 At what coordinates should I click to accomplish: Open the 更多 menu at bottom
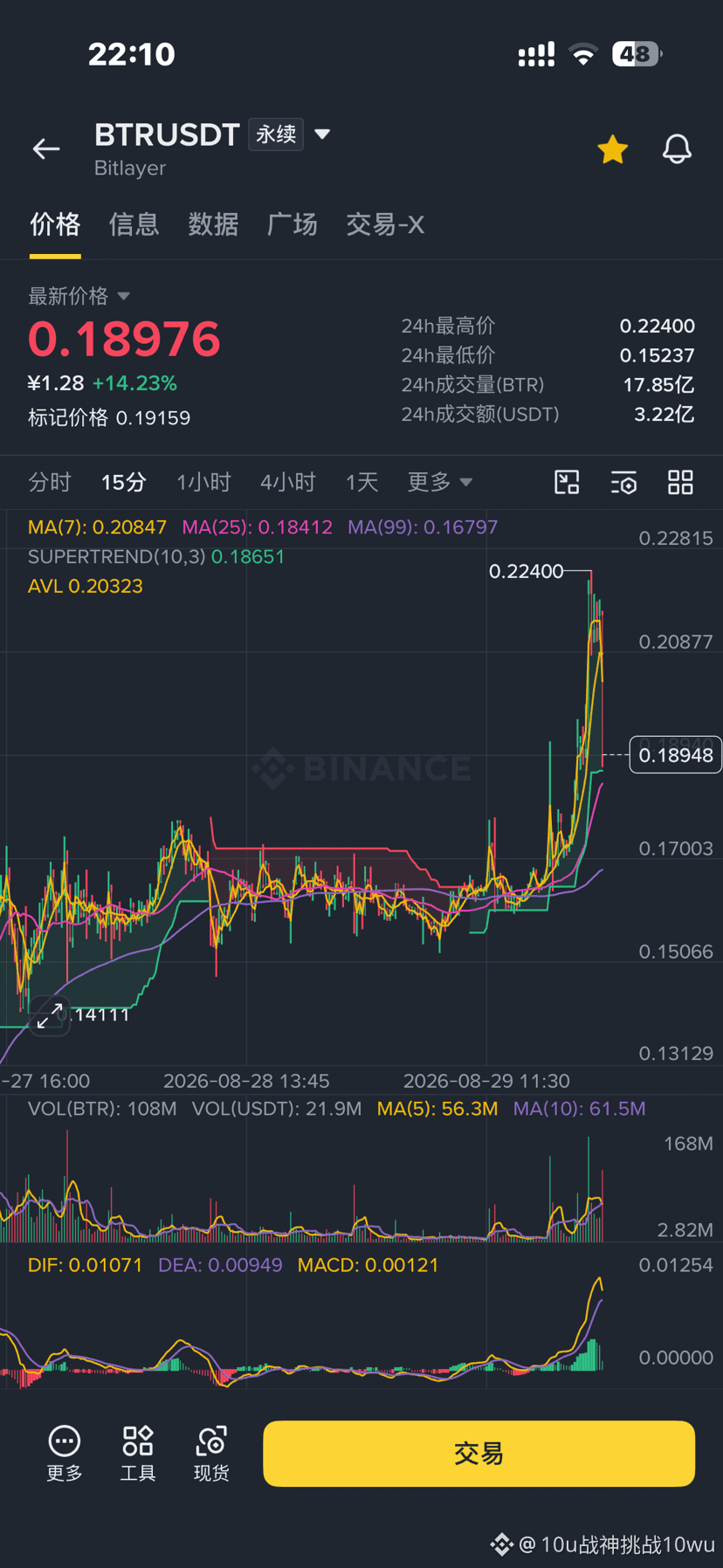(x=65, y=1454)
